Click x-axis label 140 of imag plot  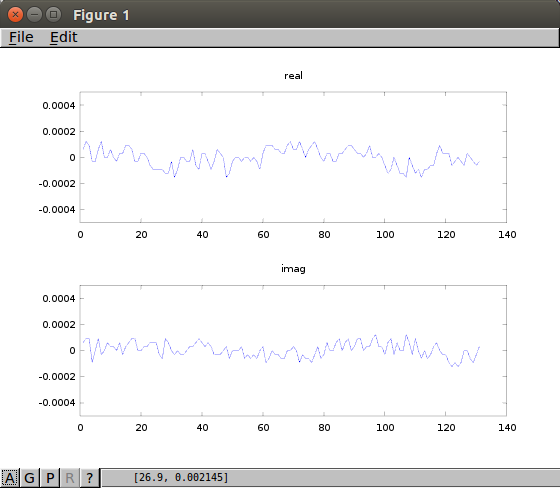(507, 428)
